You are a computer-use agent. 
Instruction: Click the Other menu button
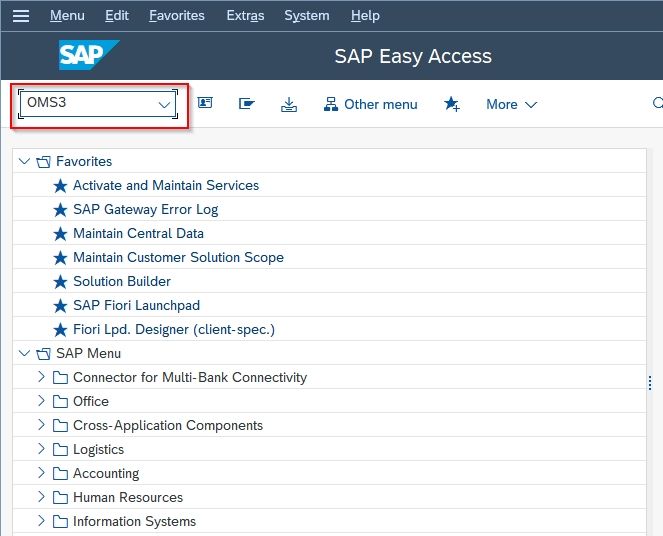click(x=370, y=104)
